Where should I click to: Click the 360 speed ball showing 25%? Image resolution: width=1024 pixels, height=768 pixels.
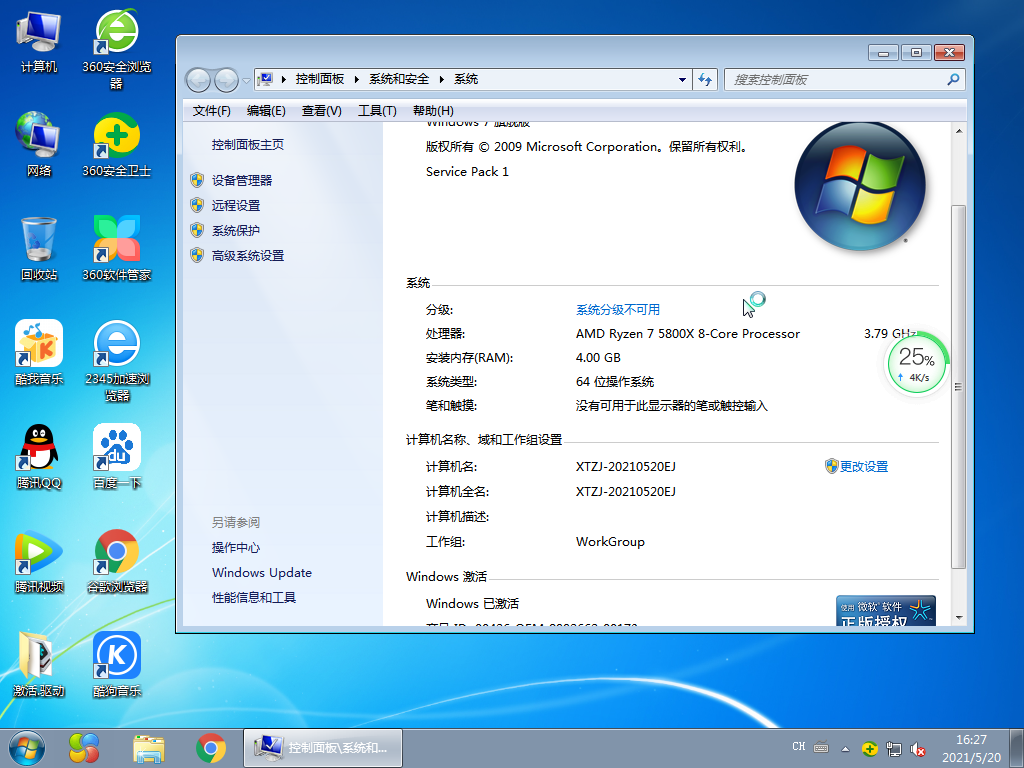click(x=916, y=364)
